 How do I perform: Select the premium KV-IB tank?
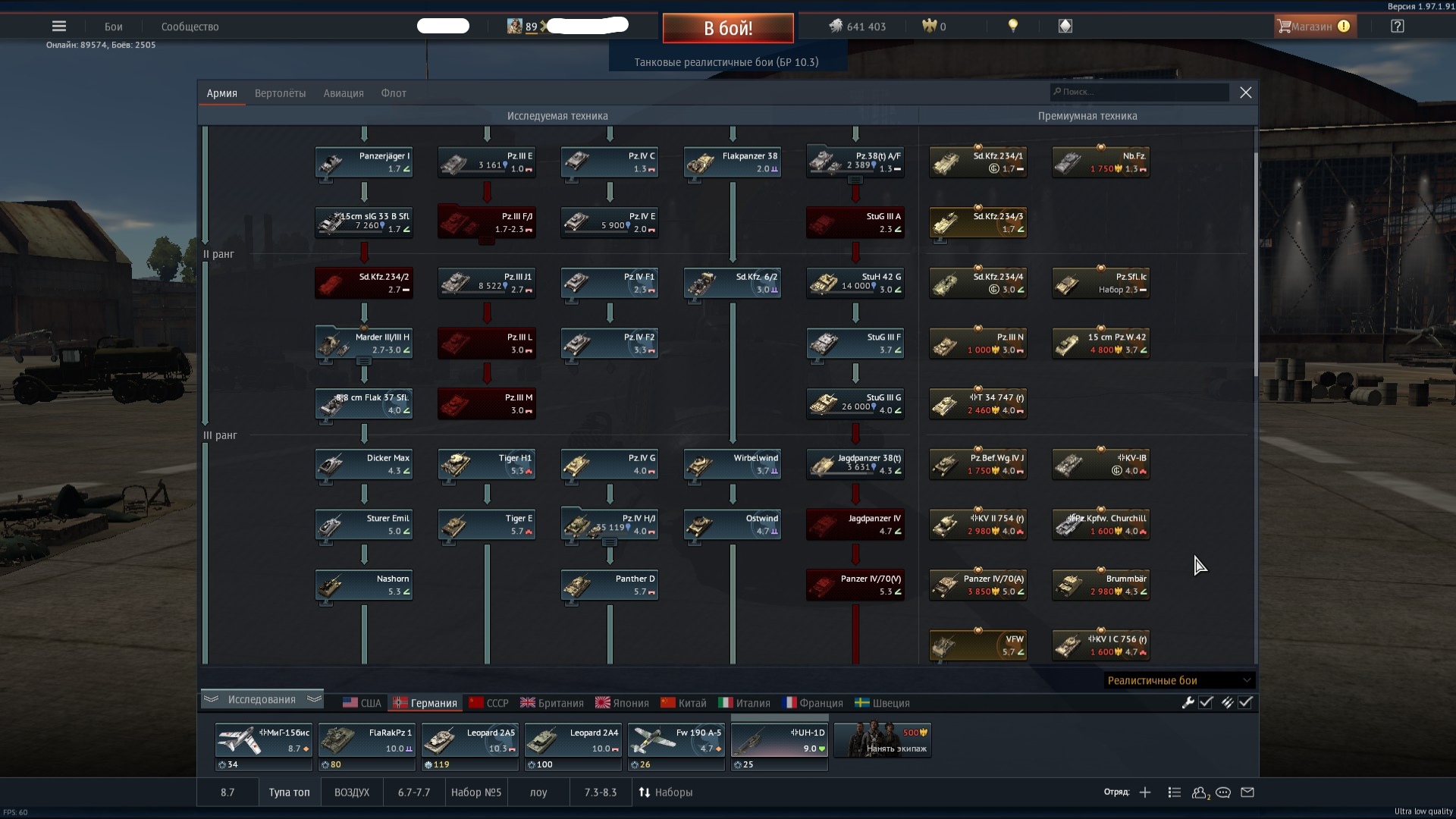tap(1101, 464)
